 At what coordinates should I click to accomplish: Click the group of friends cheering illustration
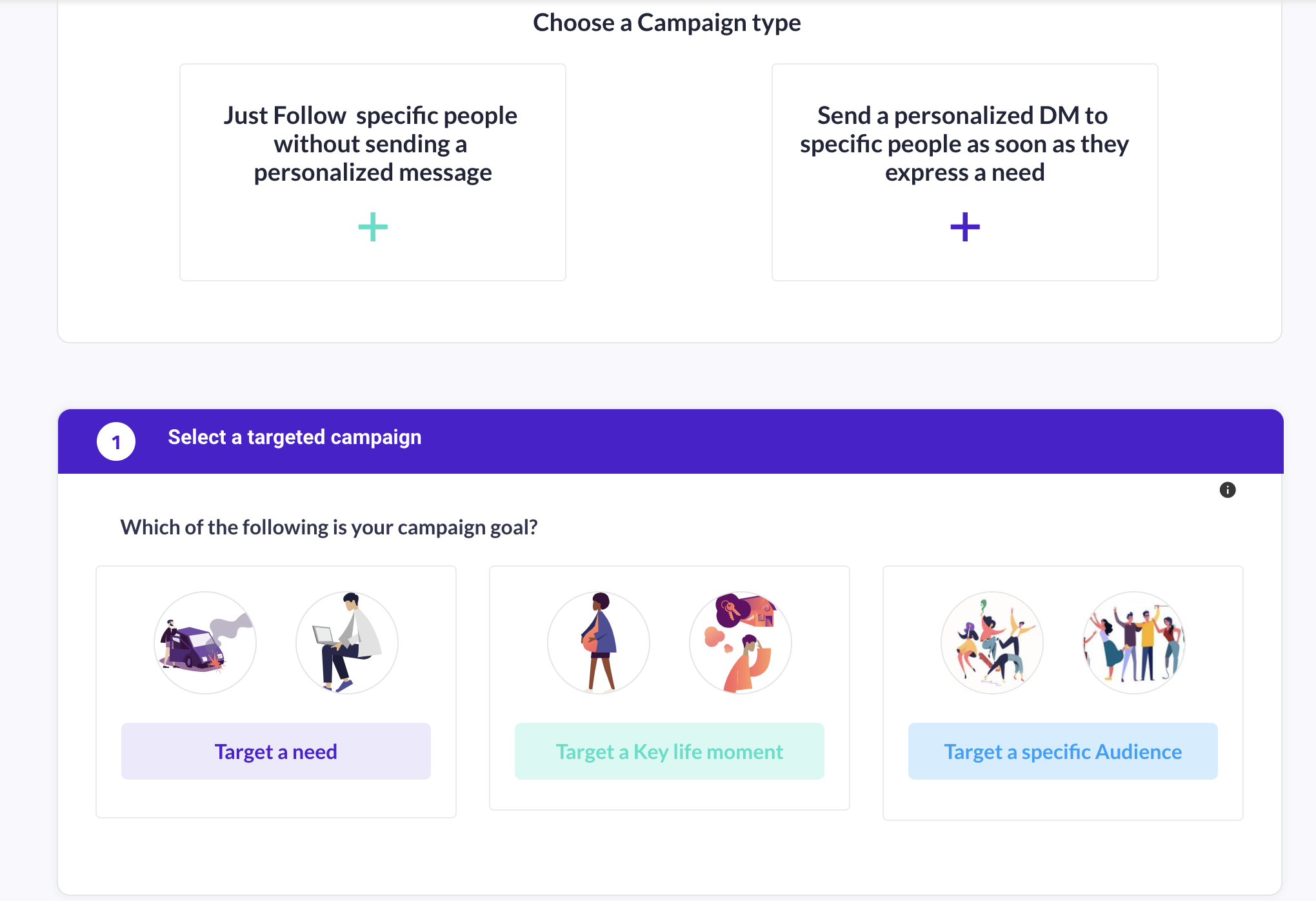coord(1134,643)
